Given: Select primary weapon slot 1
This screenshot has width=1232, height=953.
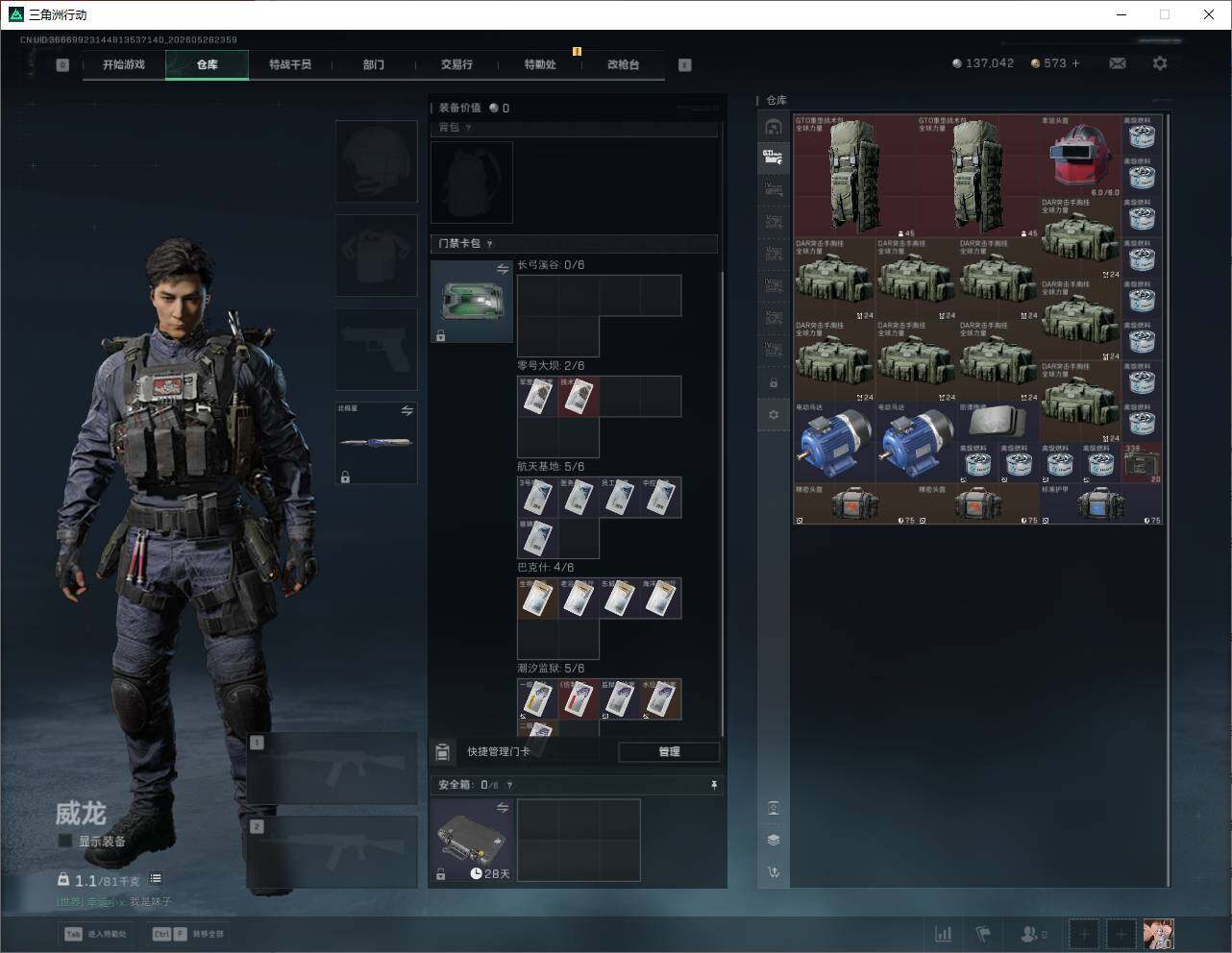Looking at the screenshot, I should coord(333,769).
